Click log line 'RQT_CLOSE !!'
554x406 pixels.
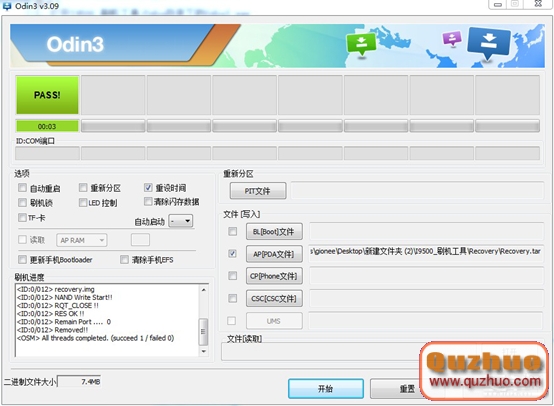[x=58, y=305]
